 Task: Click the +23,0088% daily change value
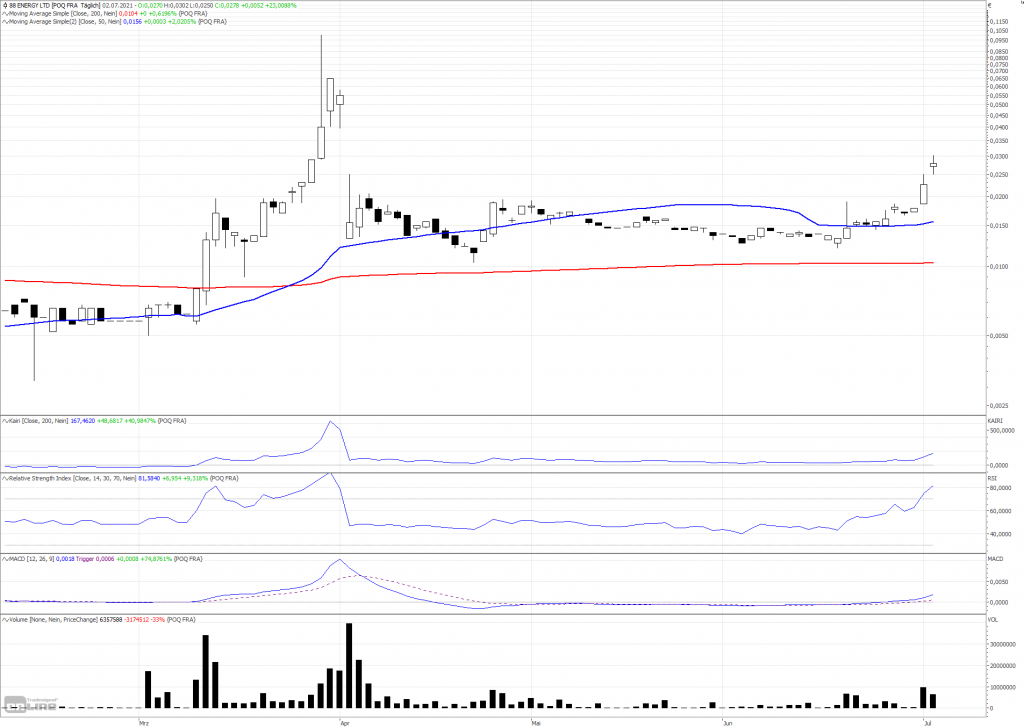[x=280, y=5]
